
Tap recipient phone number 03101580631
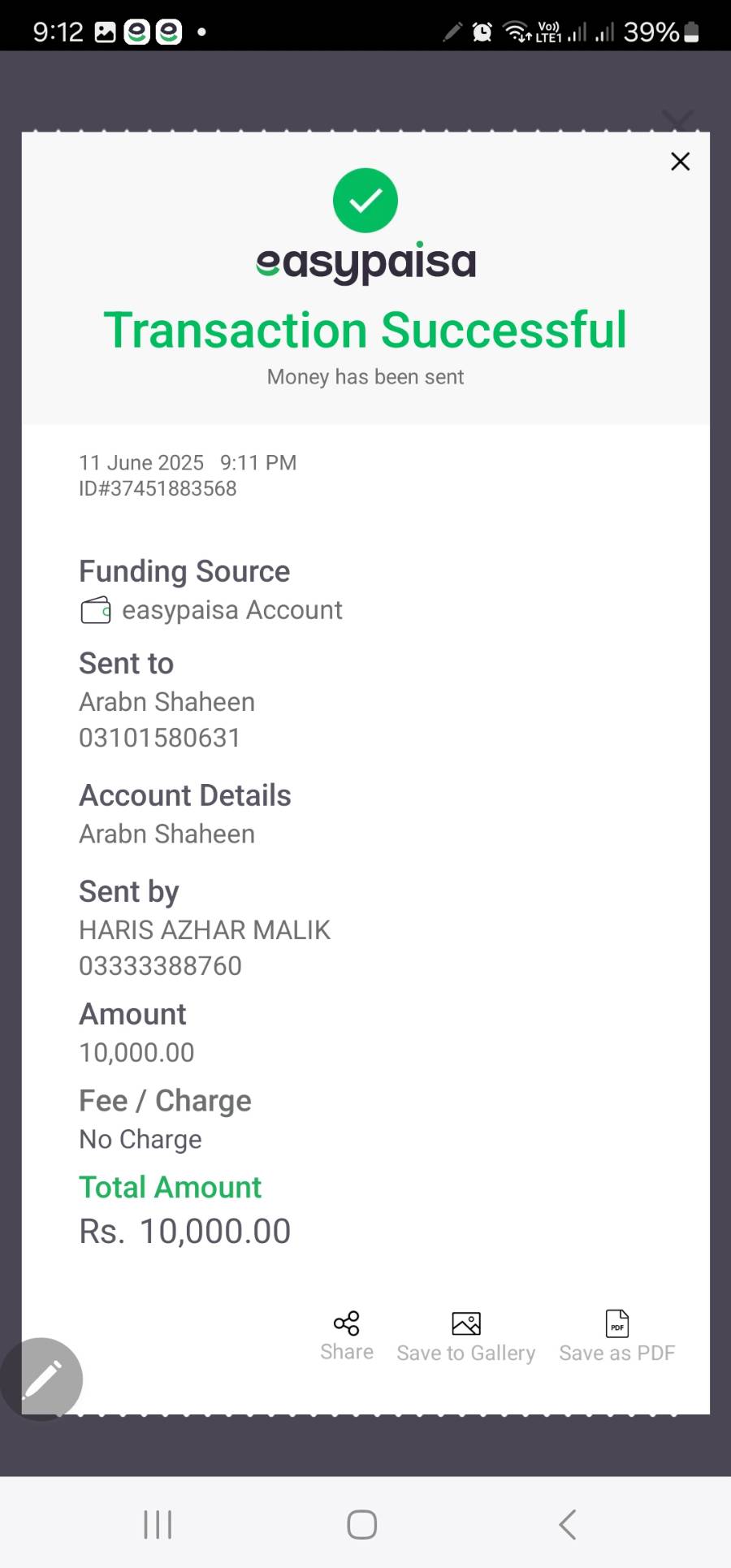coord(159,738)
